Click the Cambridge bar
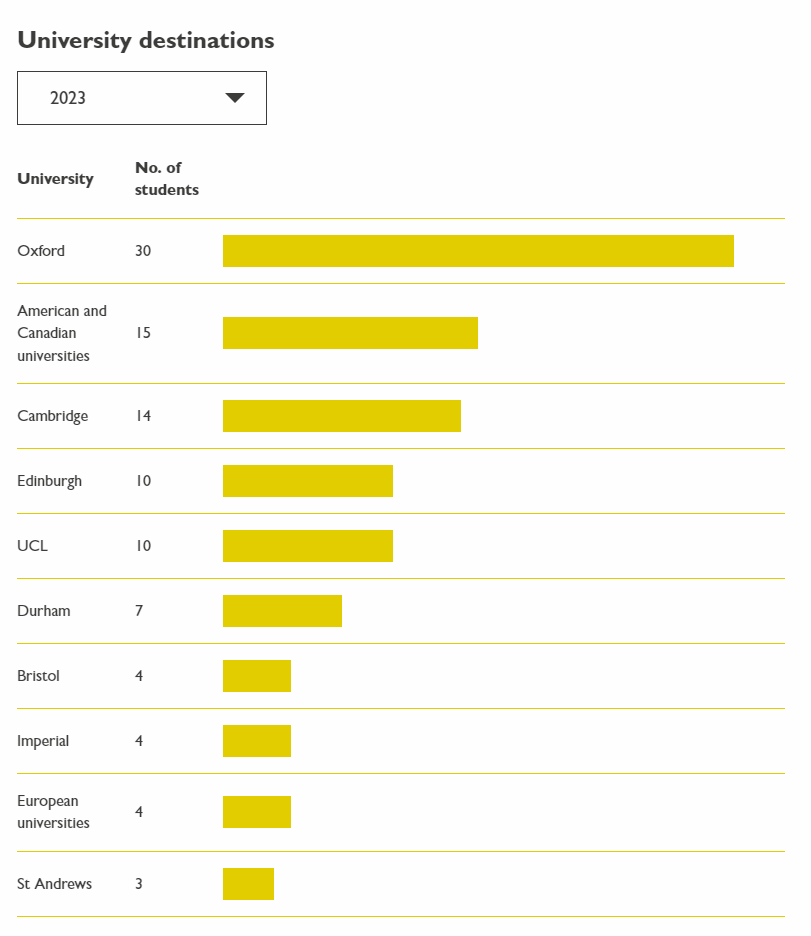Screen dimensions: 811x936 (x=341, y=416)
